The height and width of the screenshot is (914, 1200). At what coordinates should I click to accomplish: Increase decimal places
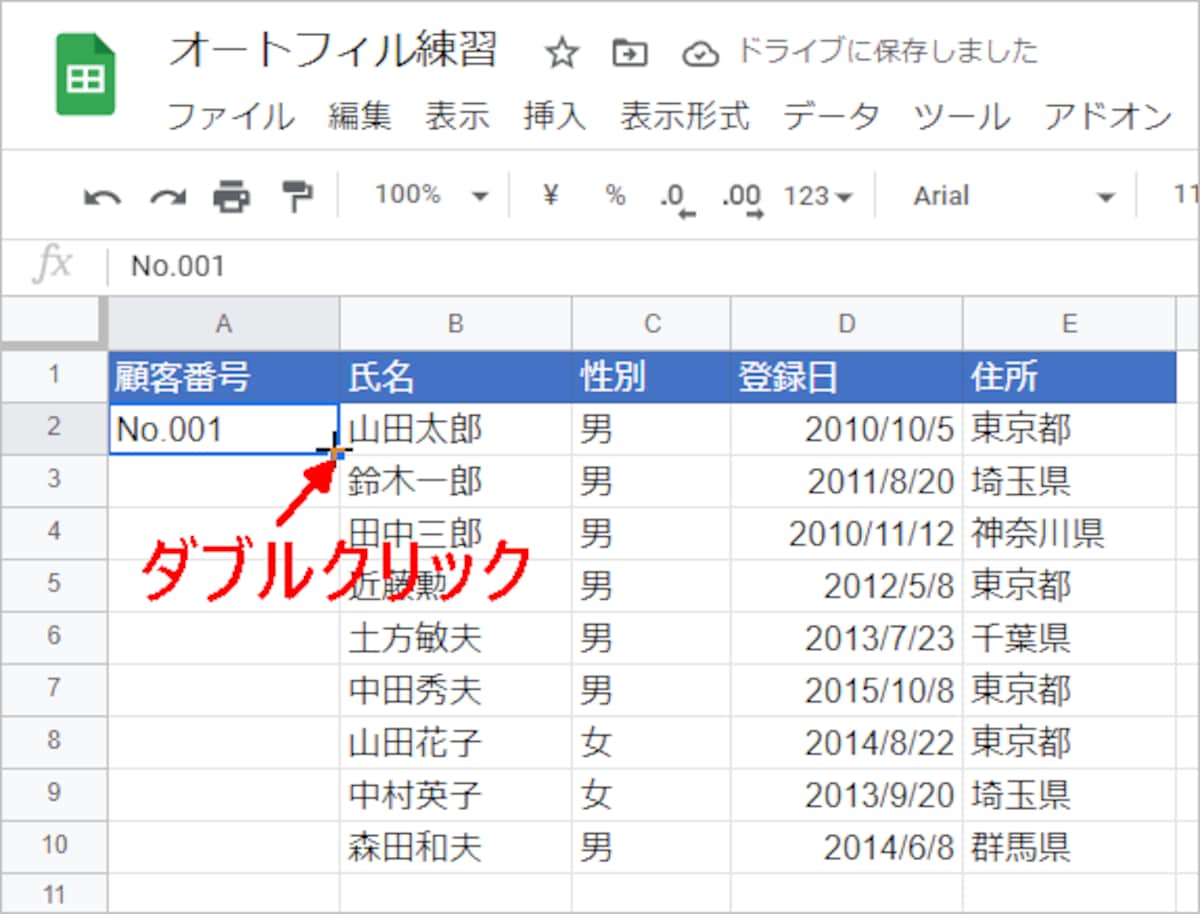(x=742, y=198)
